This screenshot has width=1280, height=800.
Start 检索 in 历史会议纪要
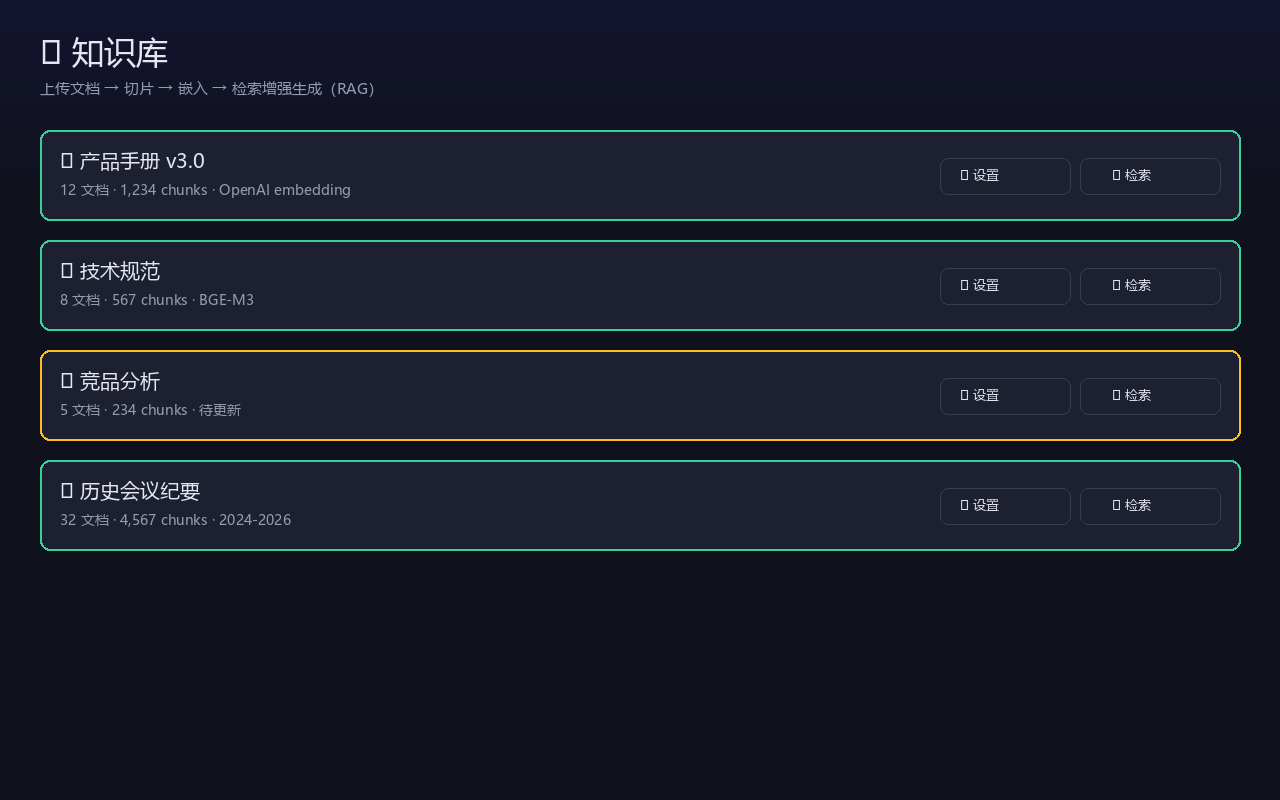(1150, 506)
